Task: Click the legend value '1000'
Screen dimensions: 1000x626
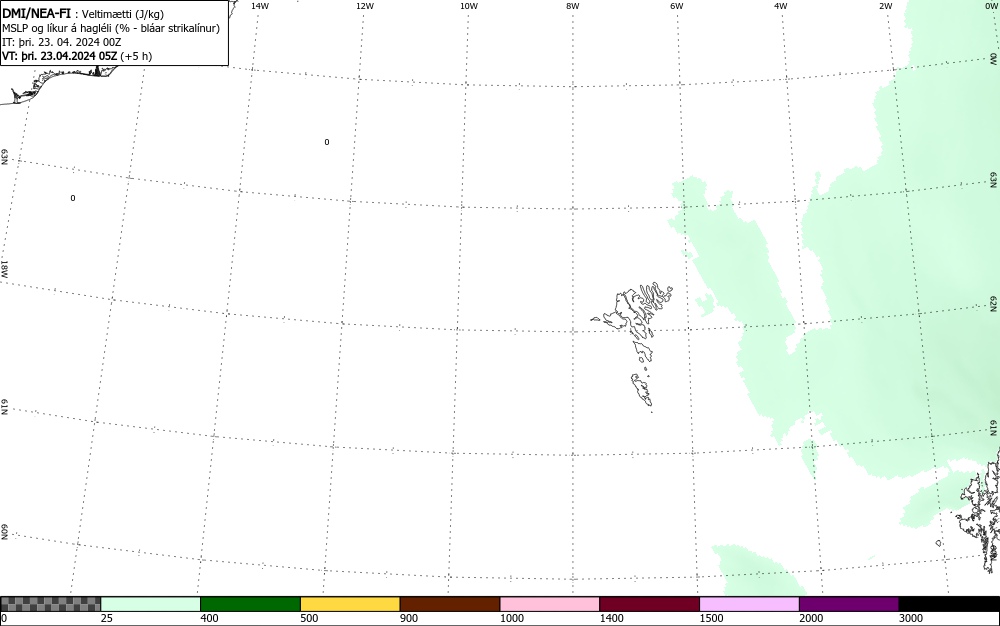Action: [511, 618]
